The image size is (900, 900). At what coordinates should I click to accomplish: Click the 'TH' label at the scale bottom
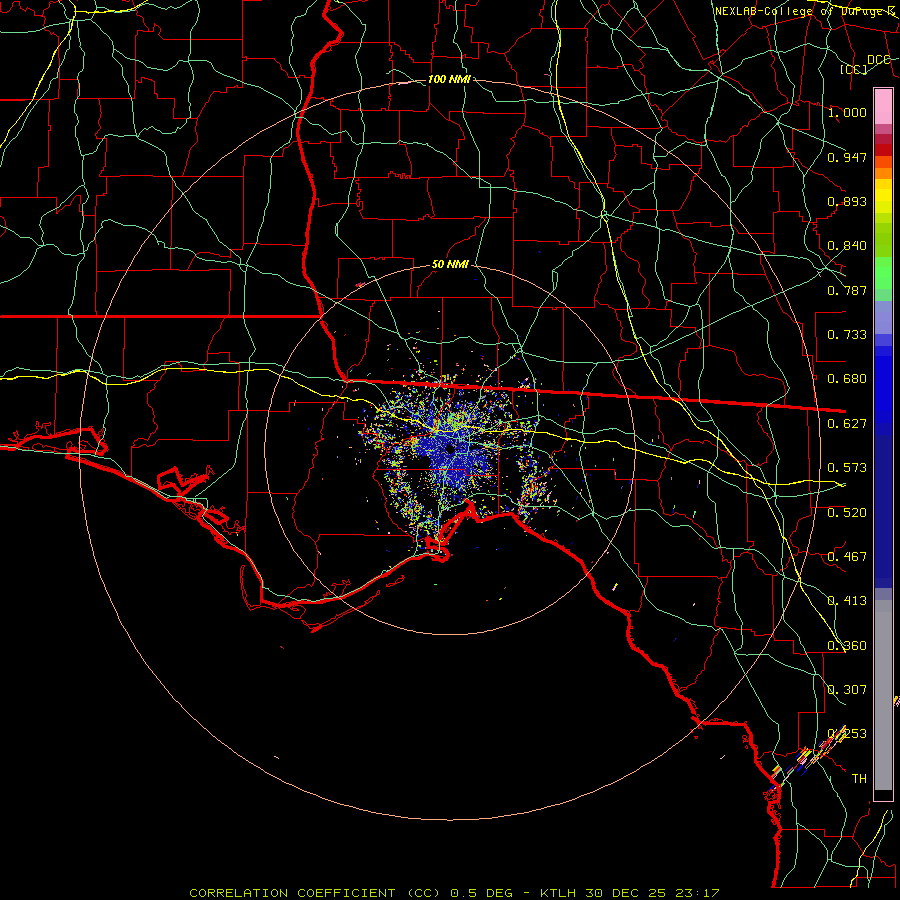859,779
